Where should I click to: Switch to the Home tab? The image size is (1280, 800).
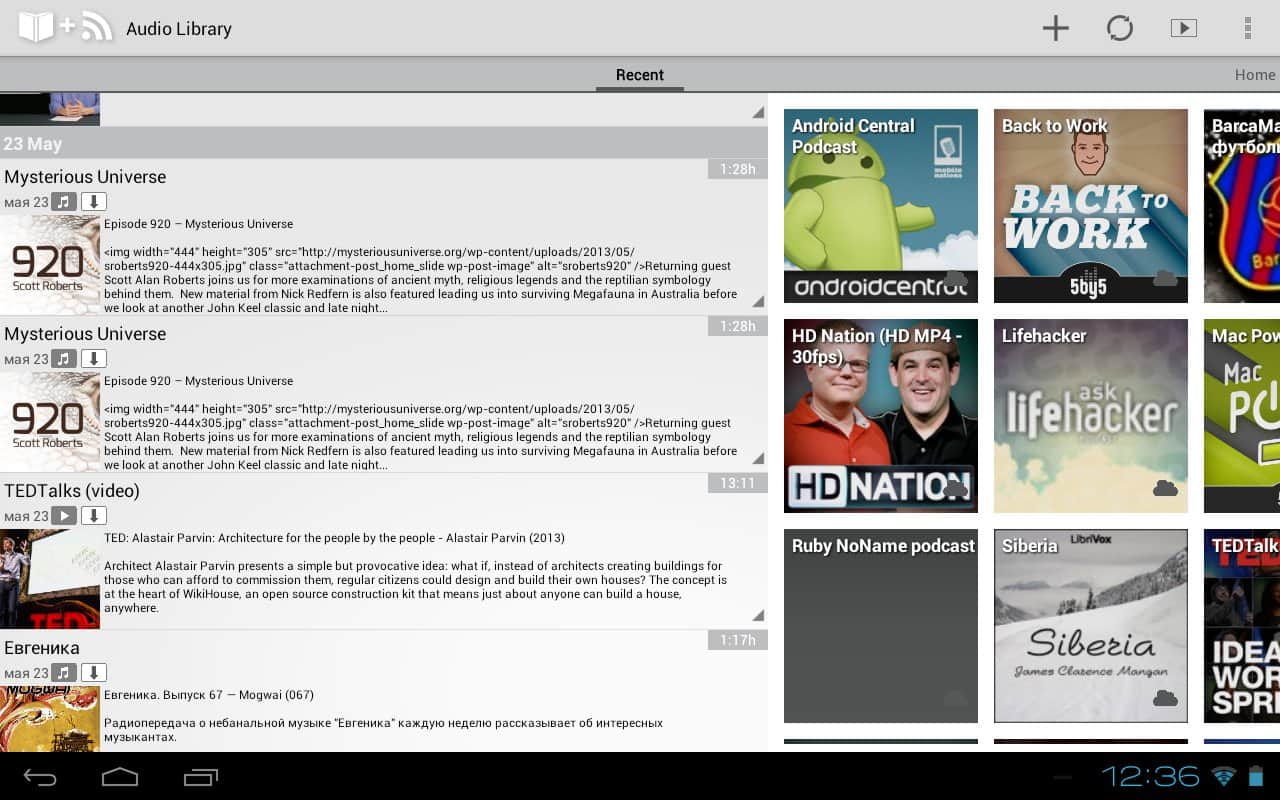pyautogui.click(x=1254, y=75)
